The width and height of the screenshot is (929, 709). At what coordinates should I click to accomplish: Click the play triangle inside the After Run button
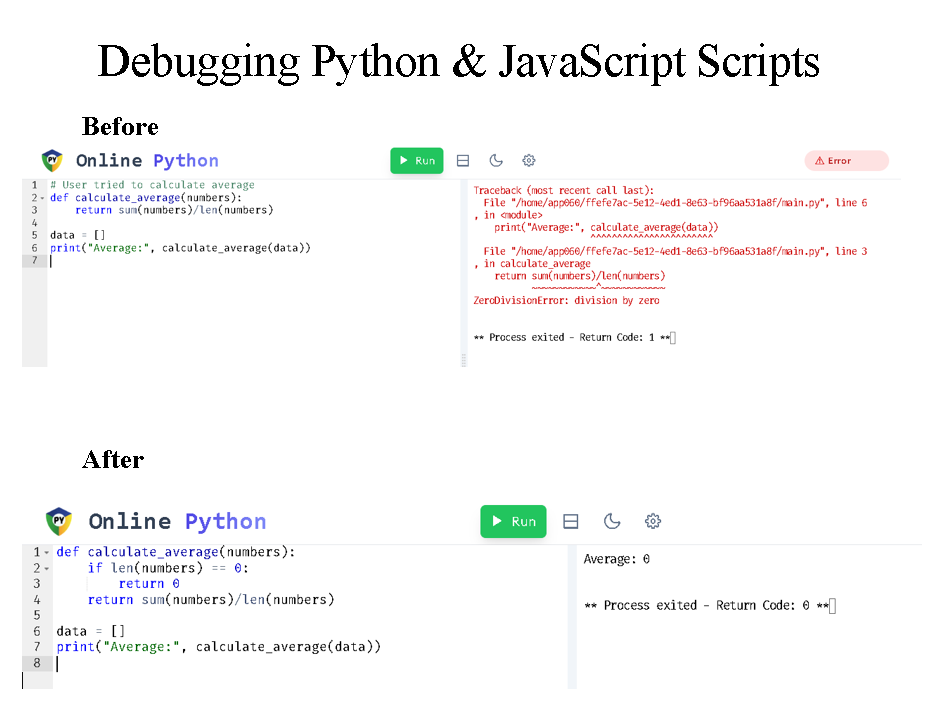(499, 521)
